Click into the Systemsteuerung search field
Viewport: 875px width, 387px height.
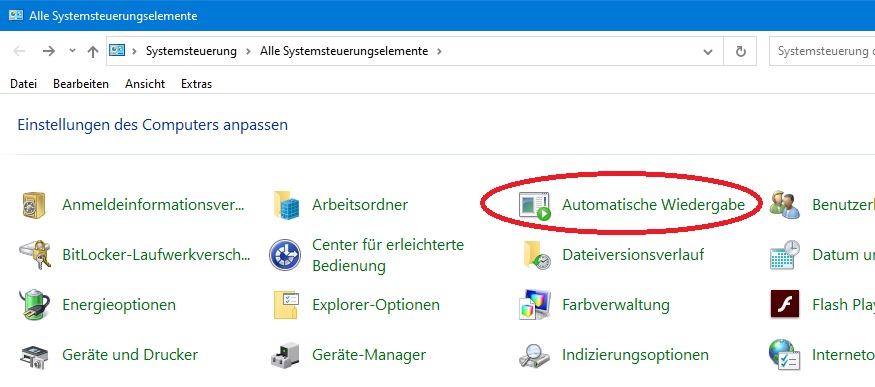click(x=822, y=51)
